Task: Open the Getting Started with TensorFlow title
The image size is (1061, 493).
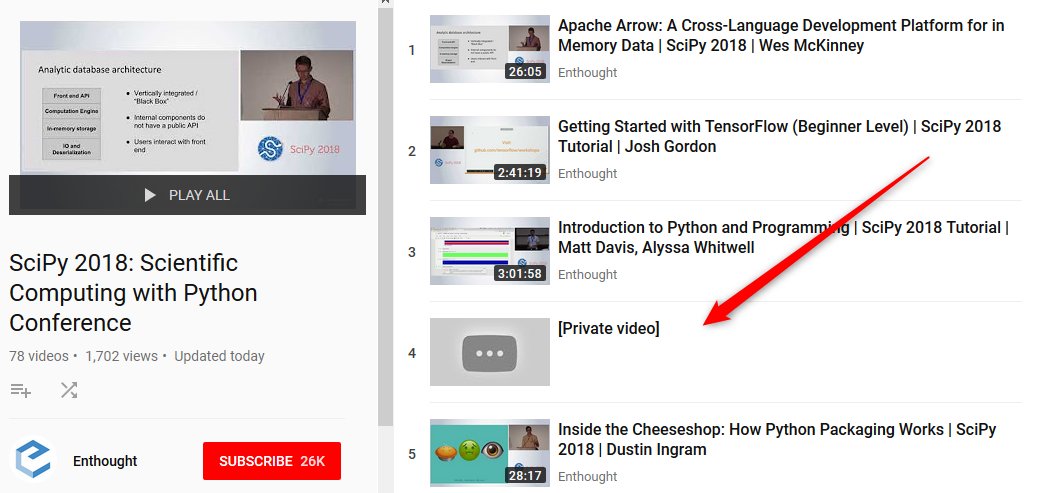Action: coord(779,137)
